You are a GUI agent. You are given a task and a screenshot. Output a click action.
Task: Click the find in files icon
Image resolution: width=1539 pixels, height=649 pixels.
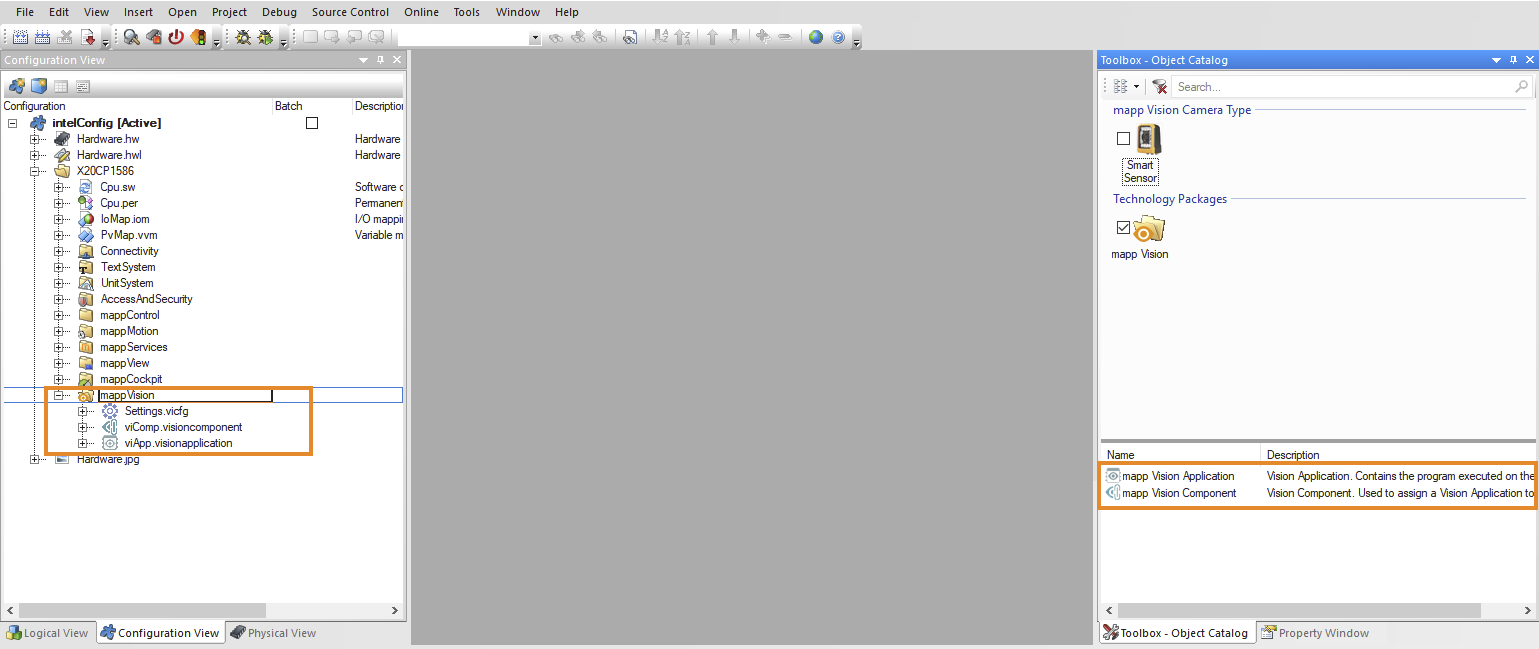pos(630,37)
